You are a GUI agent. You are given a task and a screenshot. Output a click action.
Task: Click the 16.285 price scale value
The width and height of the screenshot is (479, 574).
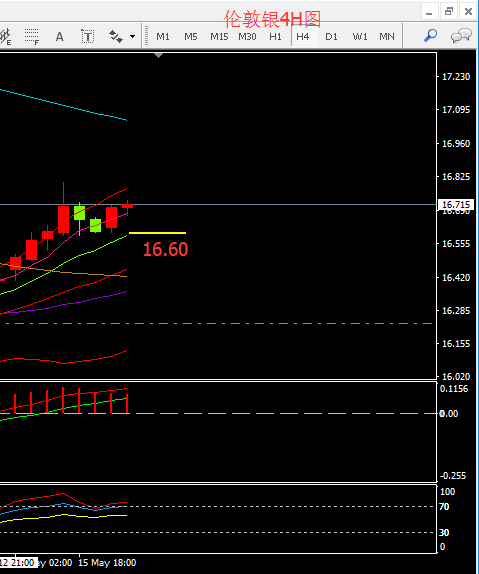[x=456, y=310]
